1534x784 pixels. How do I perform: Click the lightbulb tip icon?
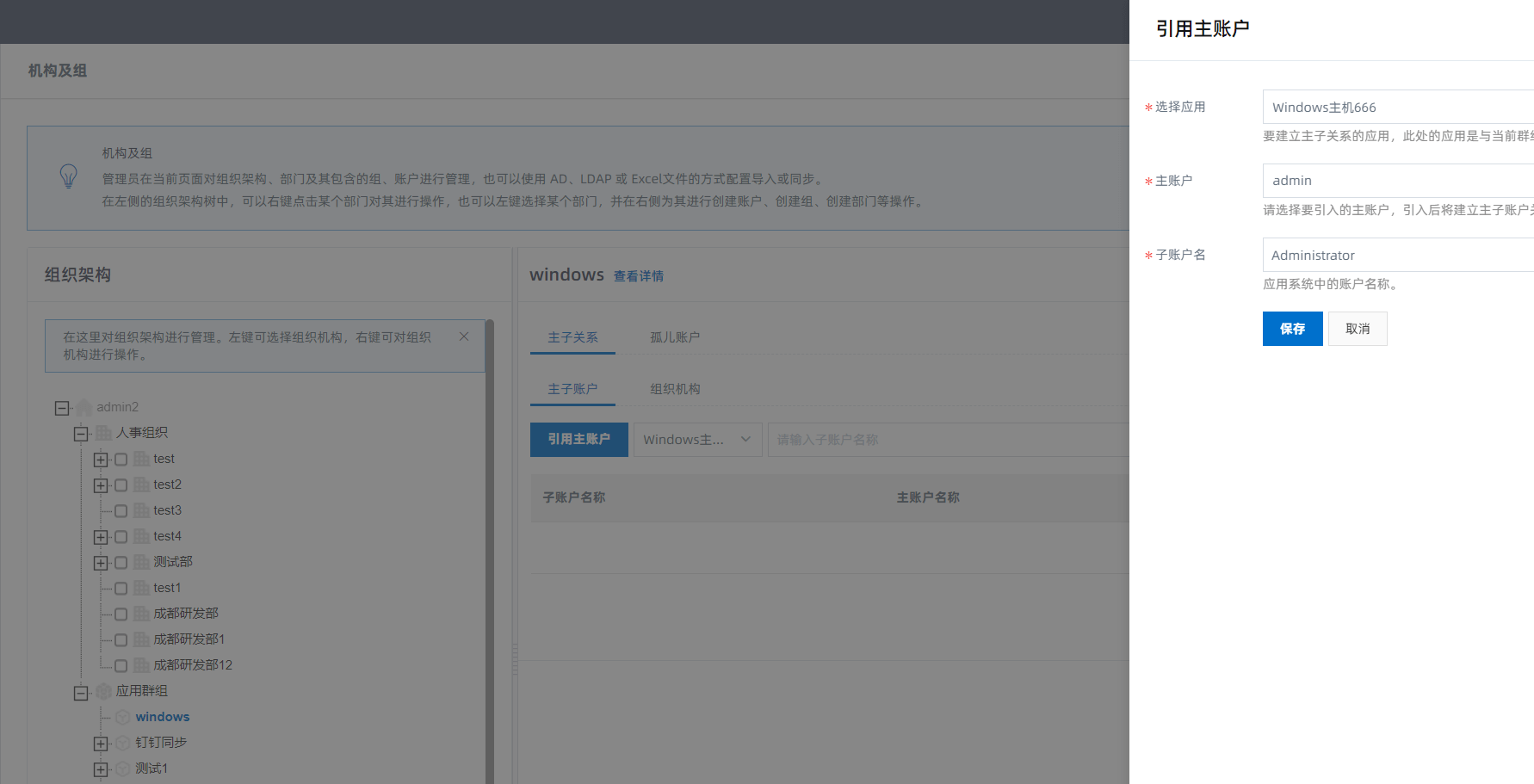pyautogui.click(x=69, y=176)
